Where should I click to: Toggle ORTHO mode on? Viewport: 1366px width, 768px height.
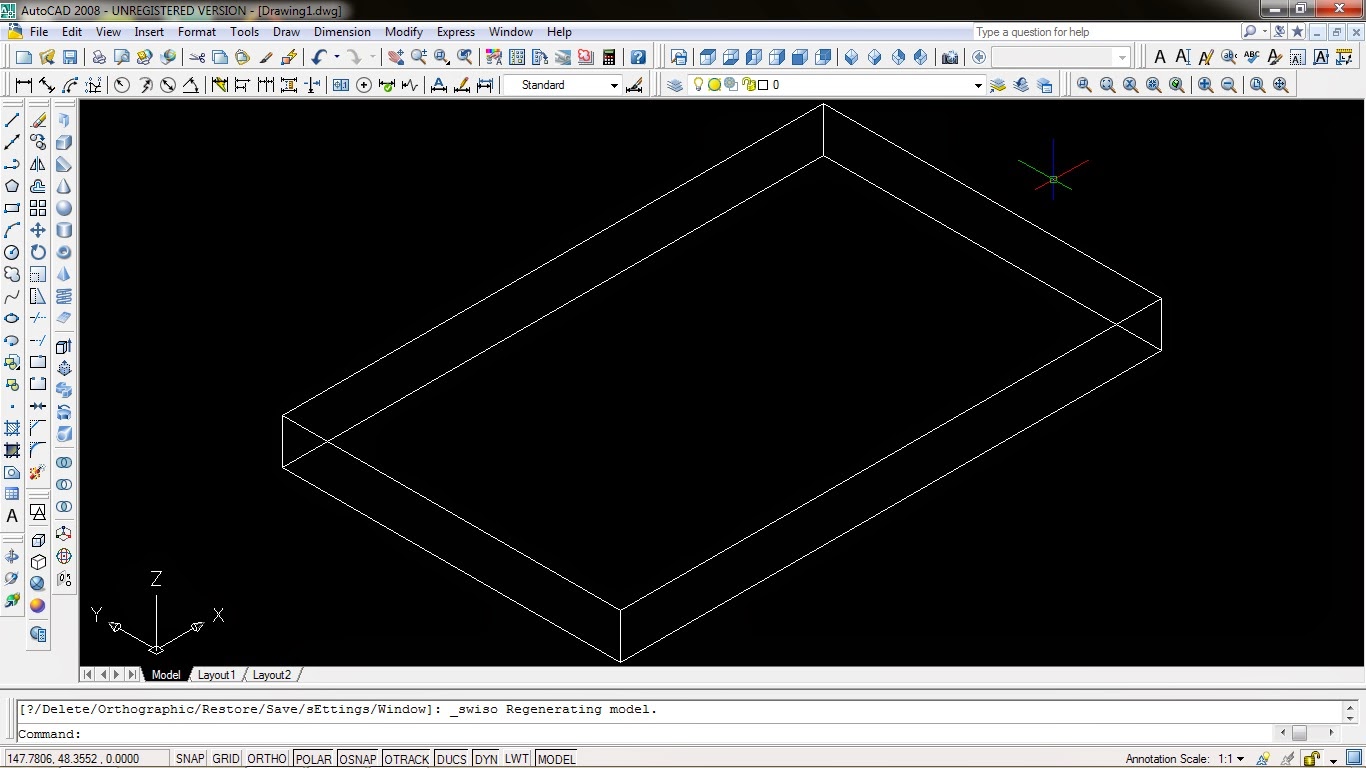coord(266,759)
